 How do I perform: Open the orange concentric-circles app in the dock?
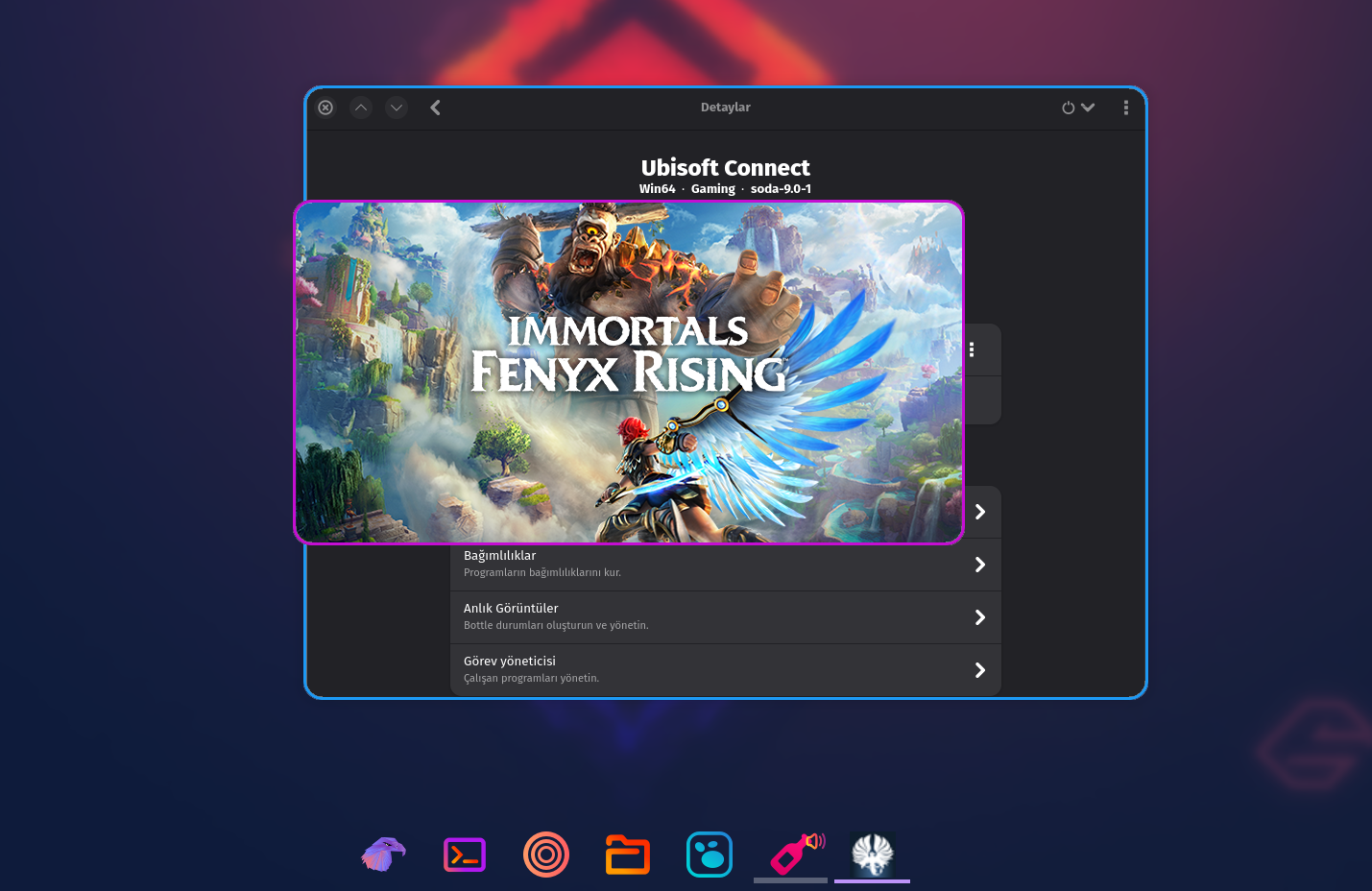[546, 855]
